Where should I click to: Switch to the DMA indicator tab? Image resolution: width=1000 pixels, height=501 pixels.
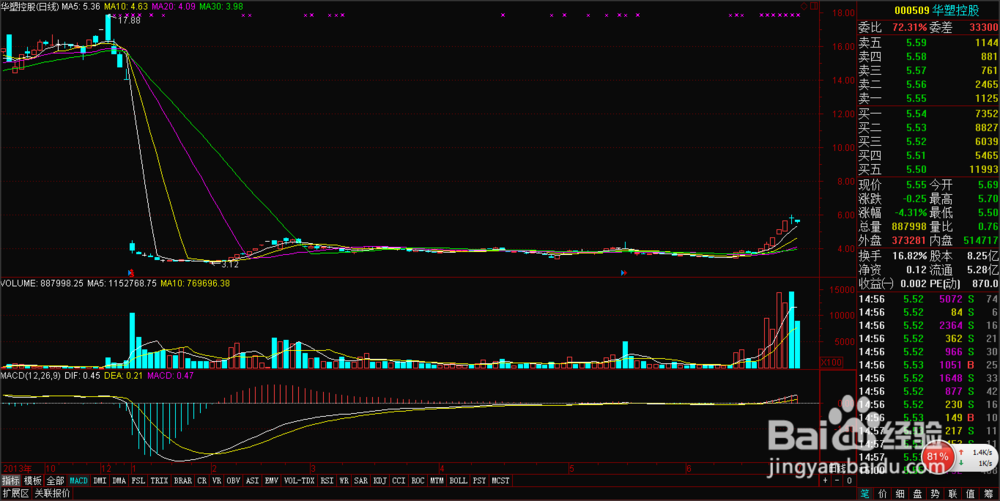point(119,481)
